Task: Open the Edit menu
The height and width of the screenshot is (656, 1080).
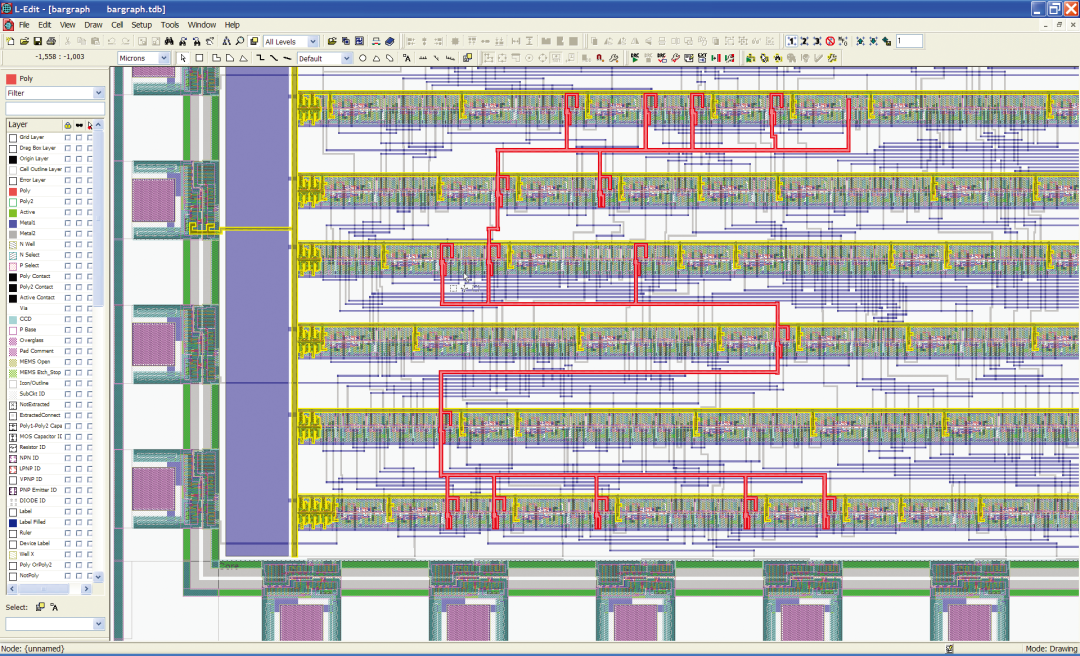Action: pos(45,25)
